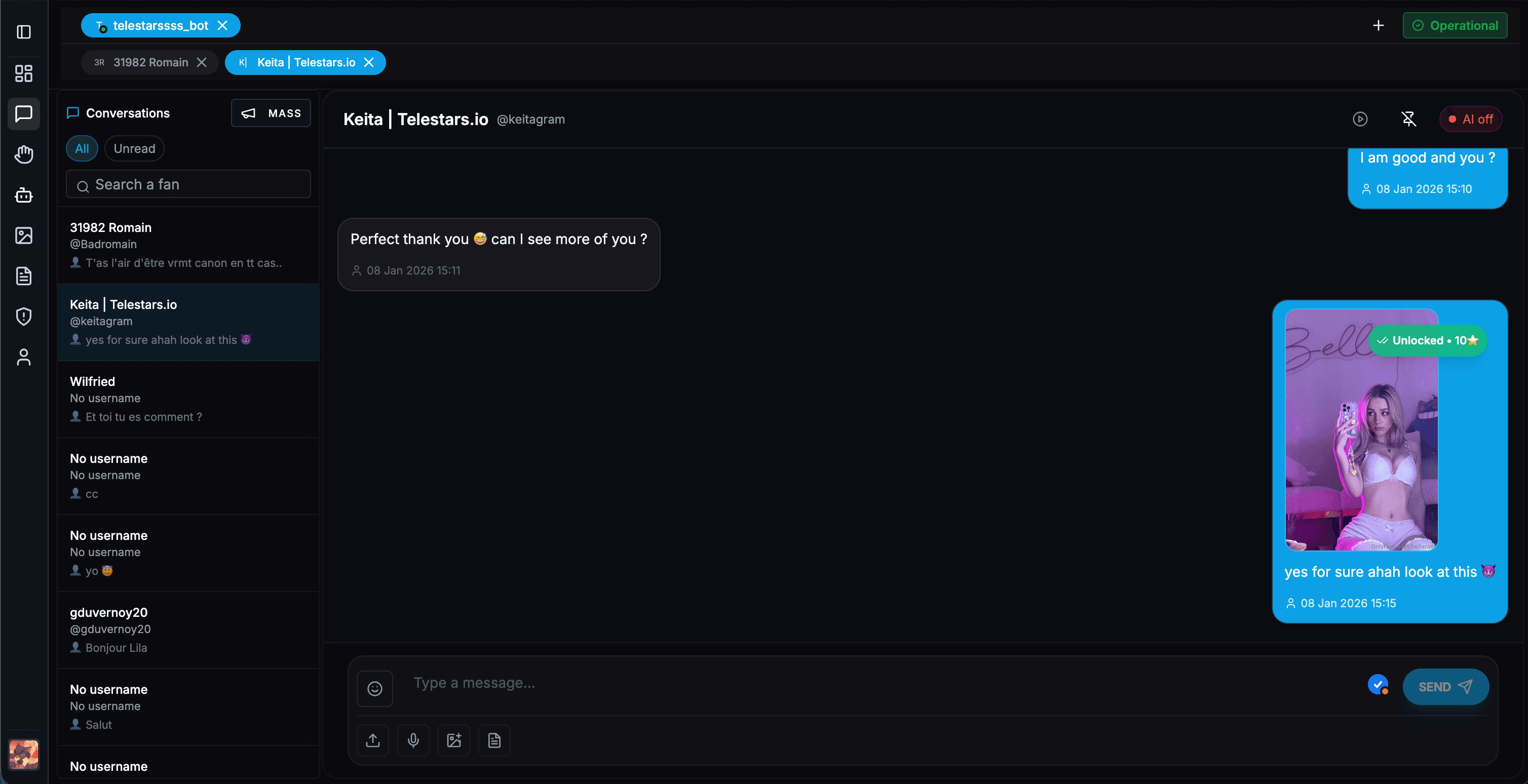Select the All conversations filter
1528x784 pixels.
pos(81,148)
